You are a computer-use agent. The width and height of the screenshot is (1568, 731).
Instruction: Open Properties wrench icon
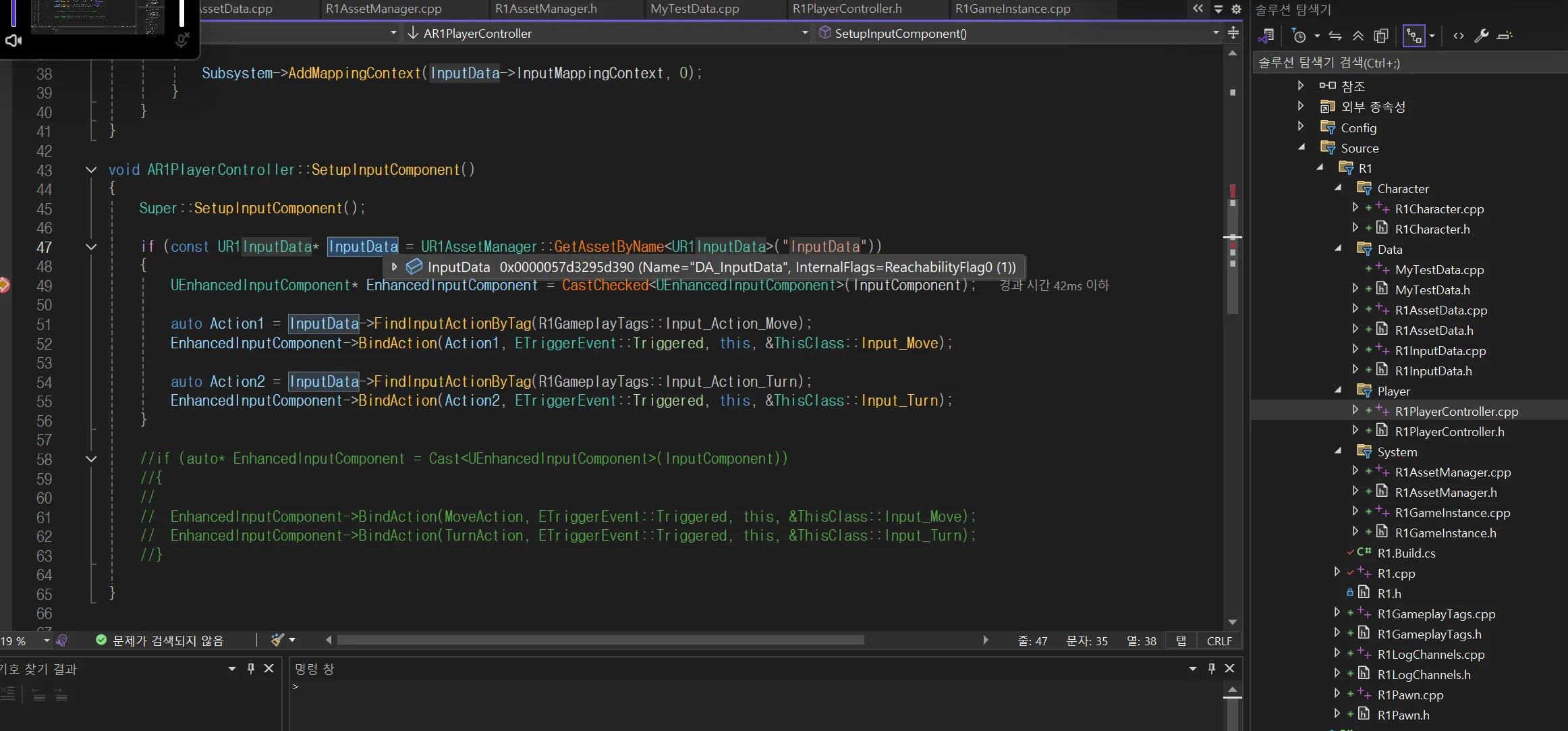coord(1482,36)
